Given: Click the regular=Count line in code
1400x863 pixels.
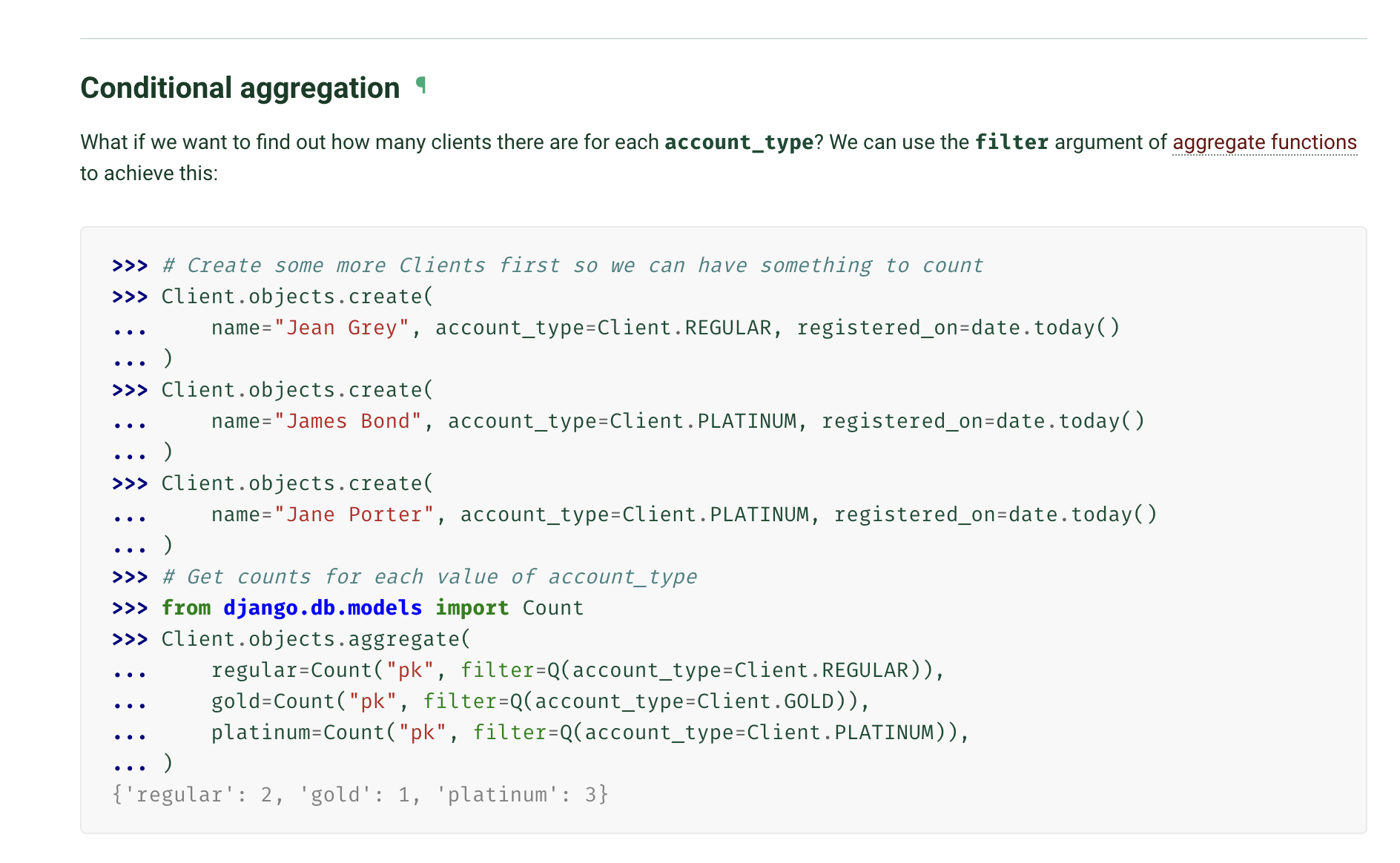Looking at the screenshot, I should point(577,670).
